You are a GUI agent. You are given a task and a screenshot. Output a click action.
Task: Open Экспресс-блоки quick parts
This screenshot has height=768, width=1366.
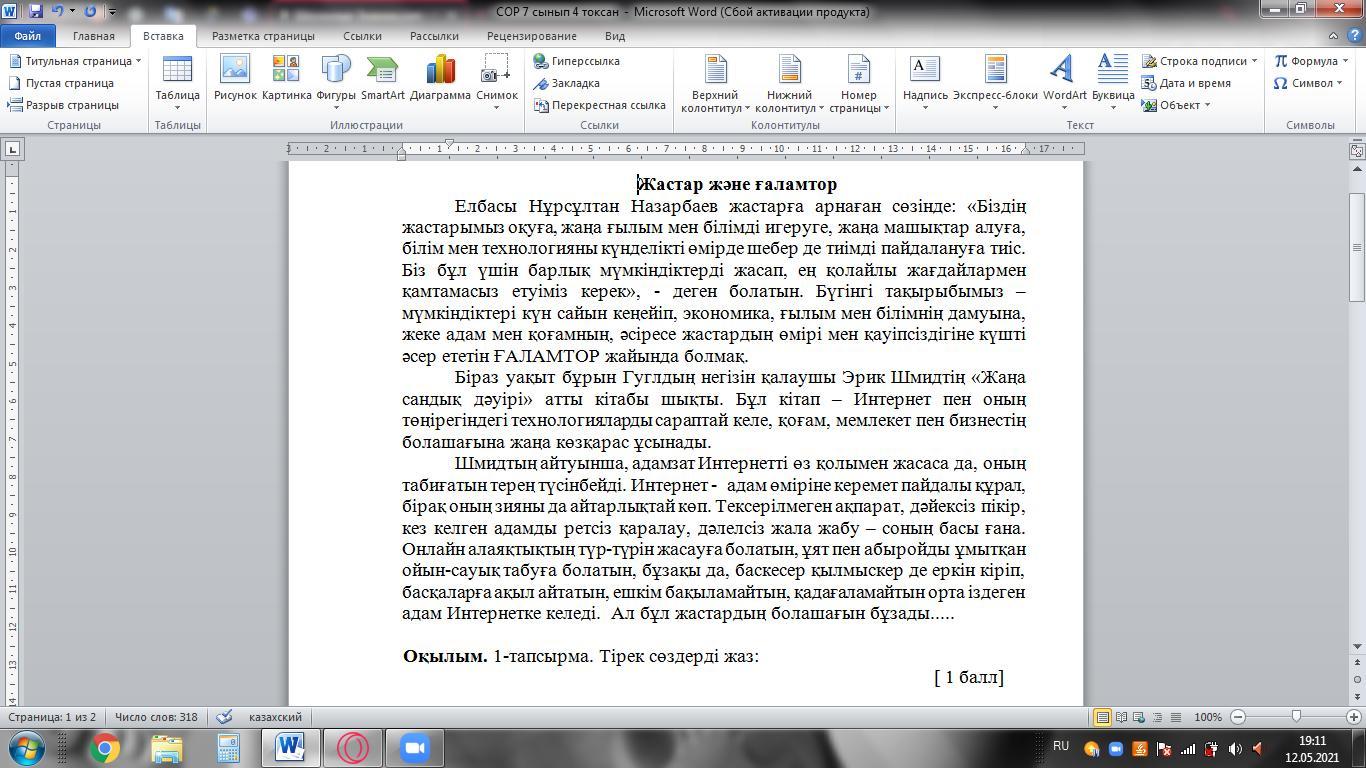(995, 80)
